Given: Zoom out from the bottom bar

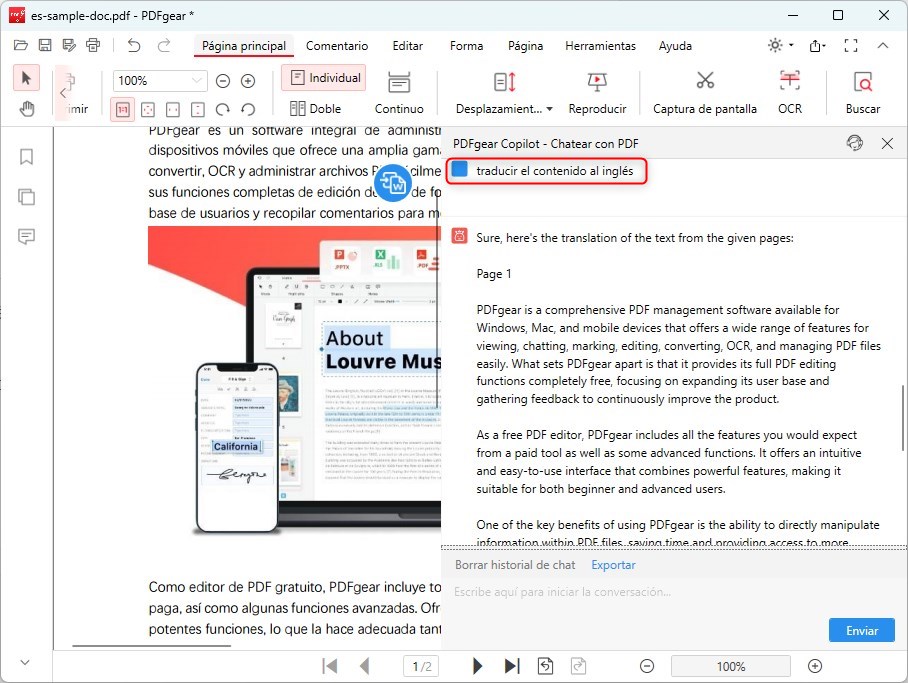Looking at the screenshot, I should click(647, 666).
